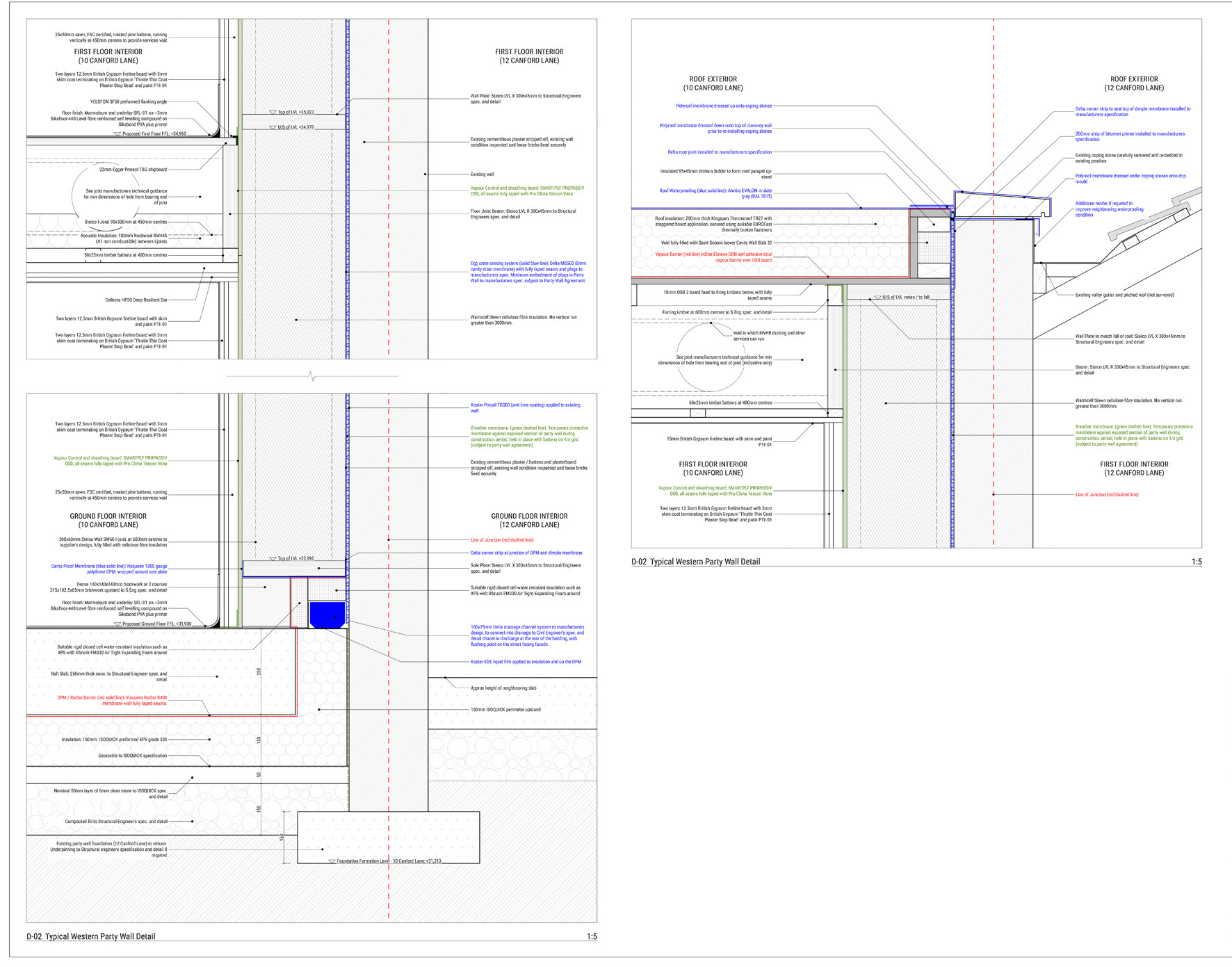Click the break line symbol between left views
This screenshot has height=967, width=1232.
pos(312,376)
